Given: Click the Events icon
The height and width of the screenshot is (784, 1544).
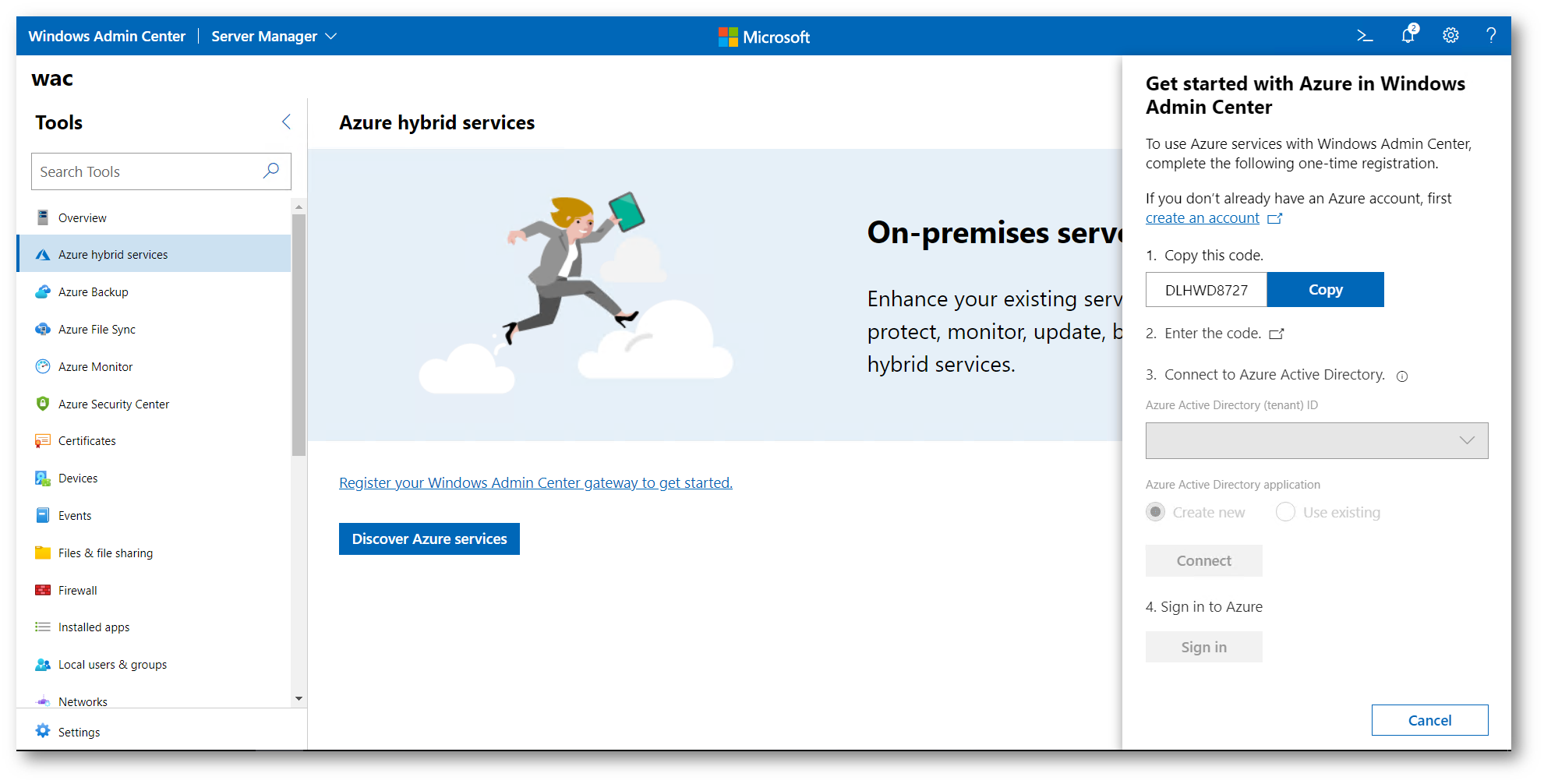Looking at the screenshot, I should pos(43,515).
